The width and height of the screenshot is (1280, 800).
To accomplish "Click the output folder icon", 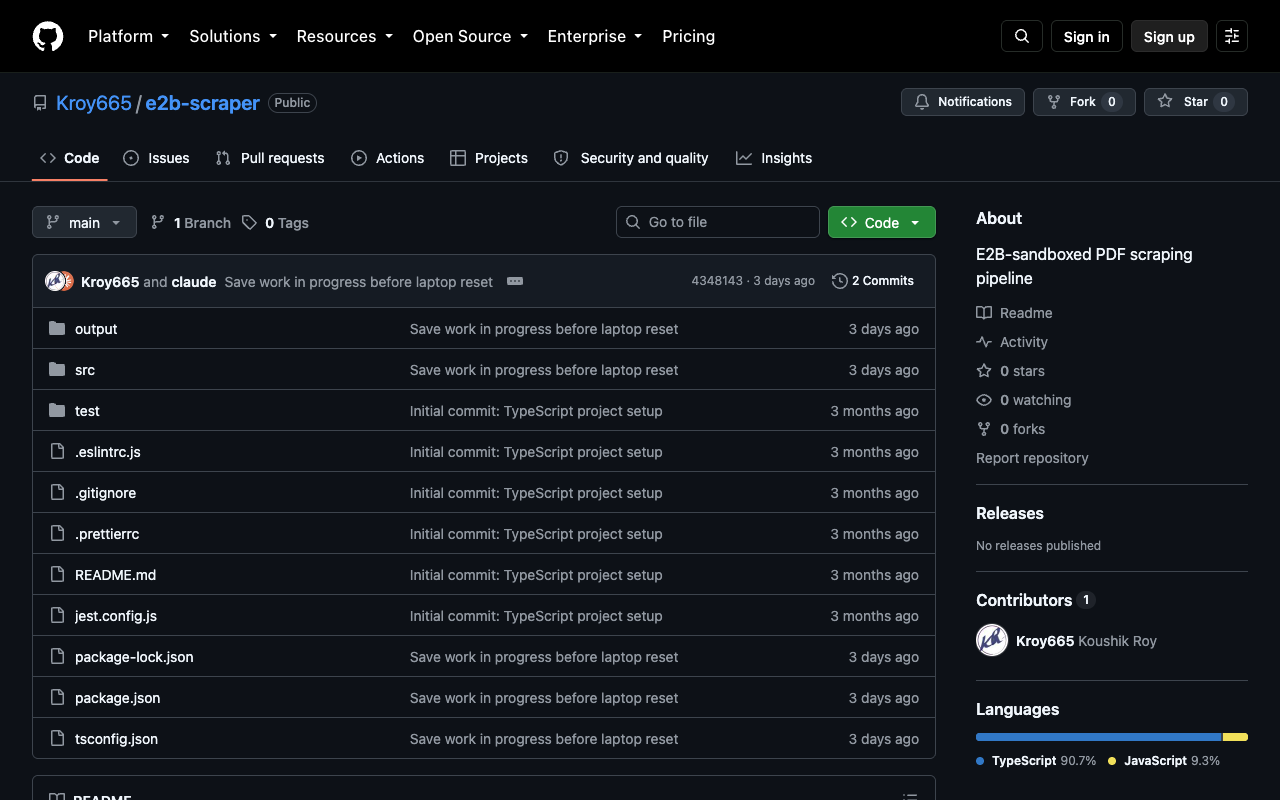I will click(x=57, y=329).
